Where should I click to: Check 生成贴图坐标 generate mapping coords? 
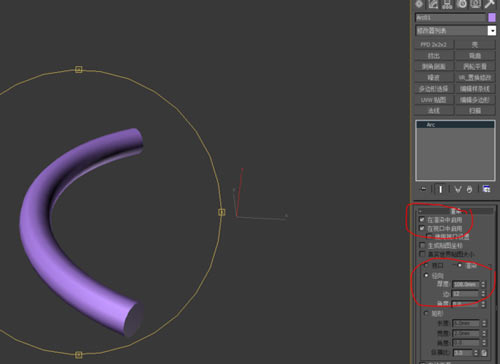tap(422, 245)
